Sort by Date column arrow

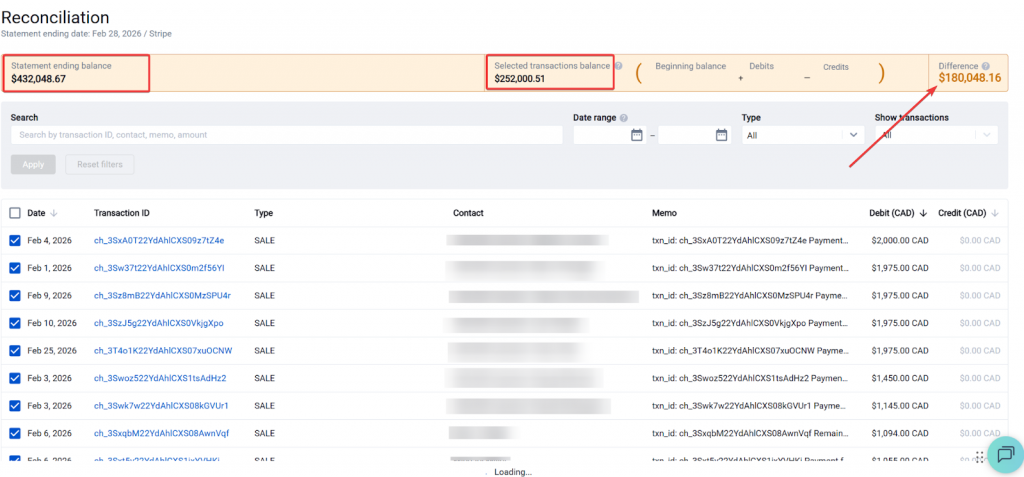click(54, 213)
